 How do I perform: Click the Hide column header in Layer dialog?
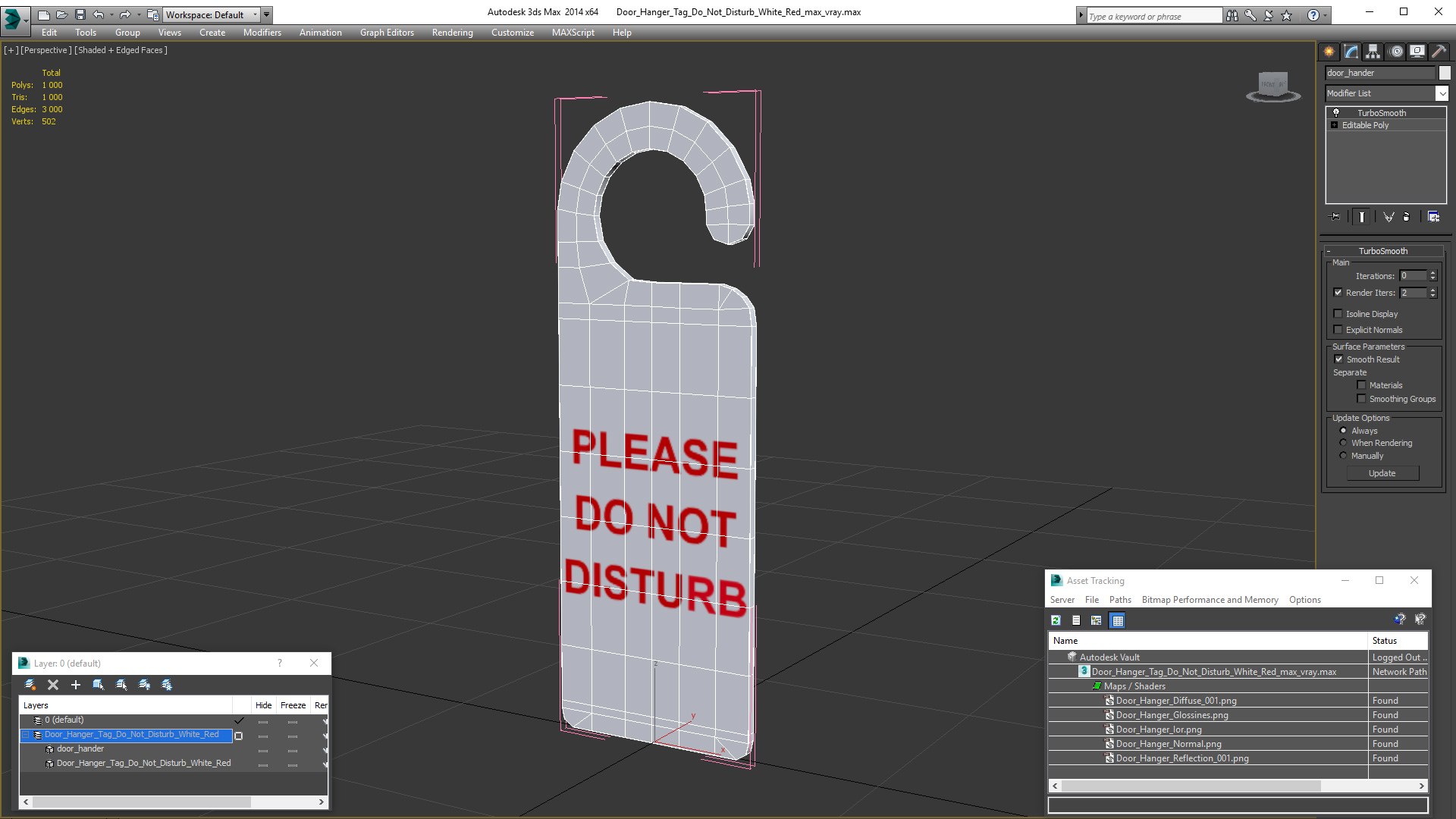[263, 705]
